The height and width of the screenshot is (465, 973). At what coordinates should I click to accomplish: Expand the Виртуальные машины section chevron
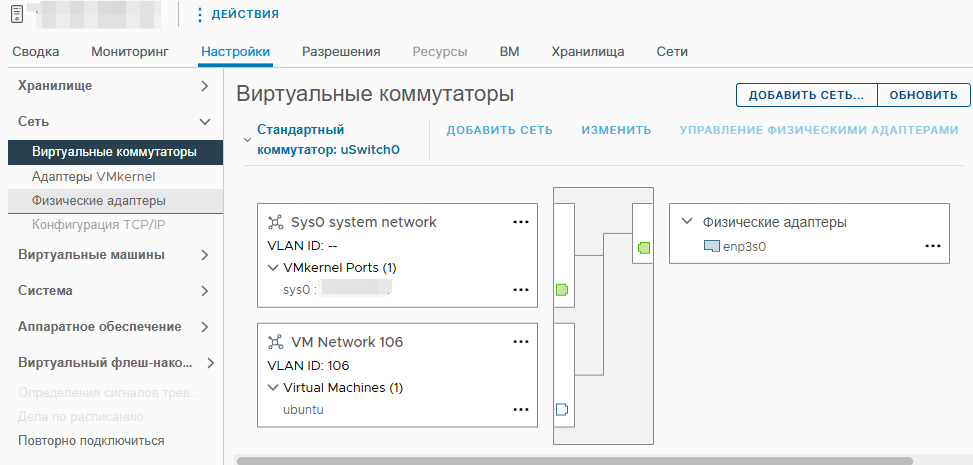point(205,255)
